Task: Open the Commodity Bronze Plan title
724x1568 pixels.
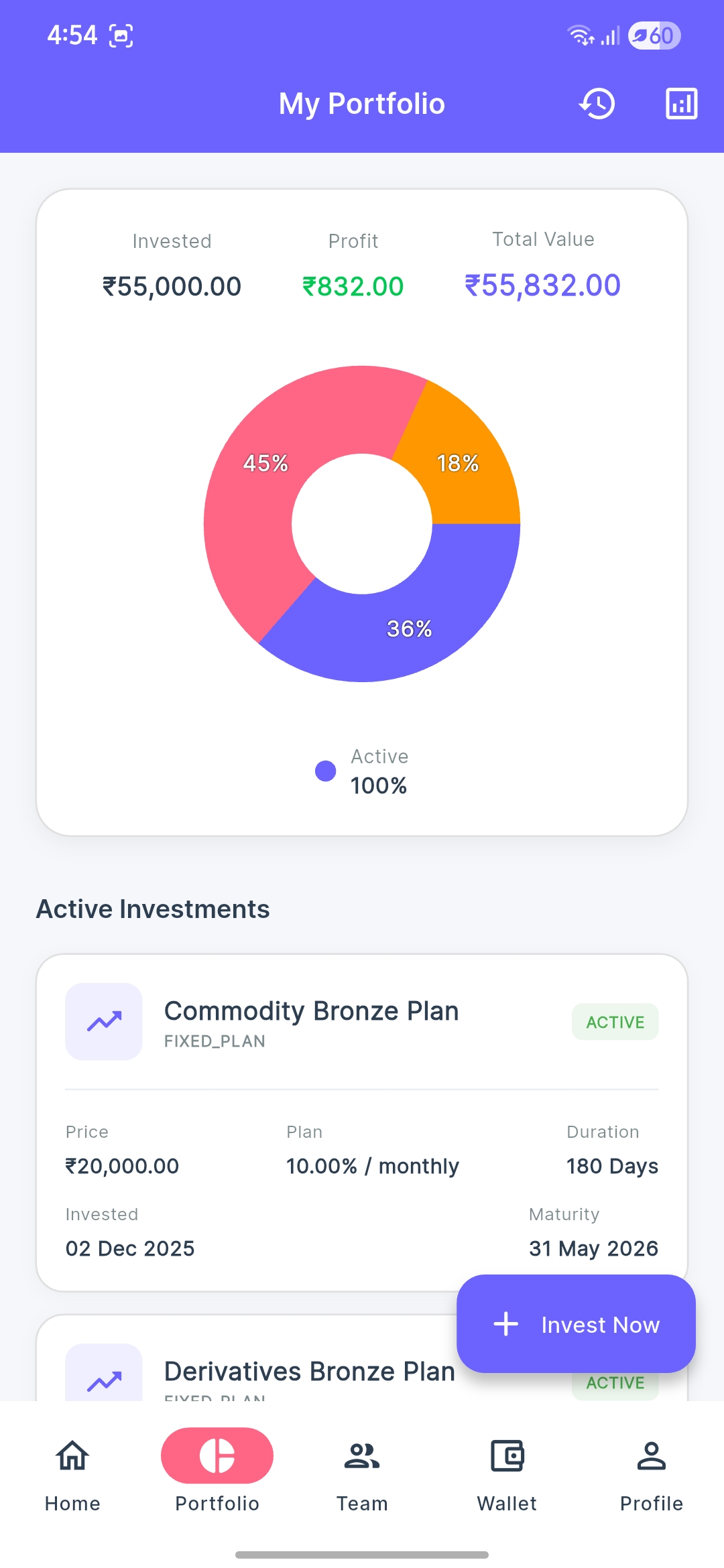Action: click(311, 1011)
